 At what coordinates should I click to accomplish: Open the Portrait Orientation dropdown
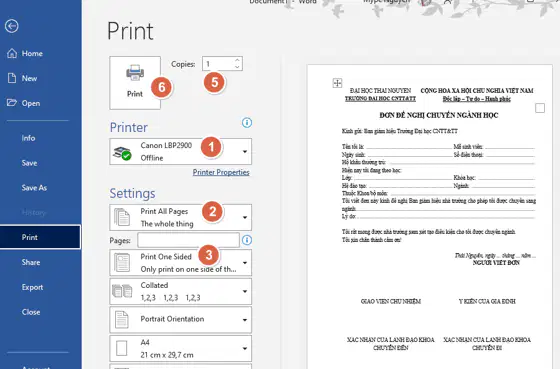[181, 320]
